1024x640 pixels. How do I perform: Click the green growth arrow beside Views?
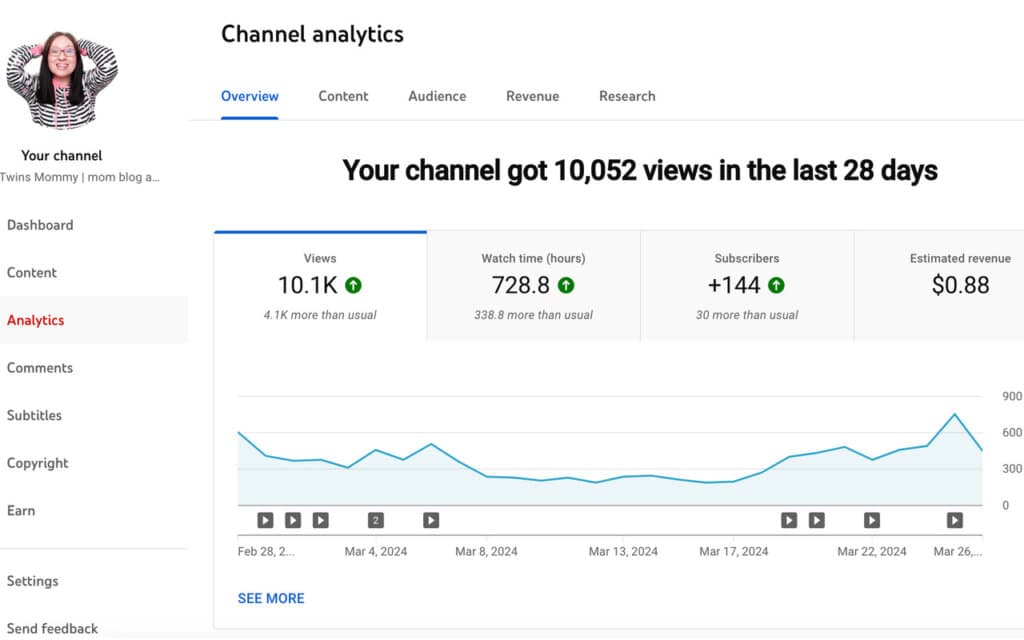tap(352, 286)
